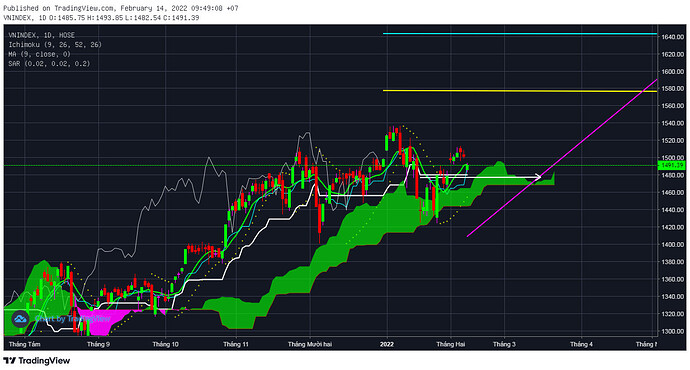Click the Published on TradingView.com header text
Image resolution: width=690 pixels, height=370 pixels.
121,8
